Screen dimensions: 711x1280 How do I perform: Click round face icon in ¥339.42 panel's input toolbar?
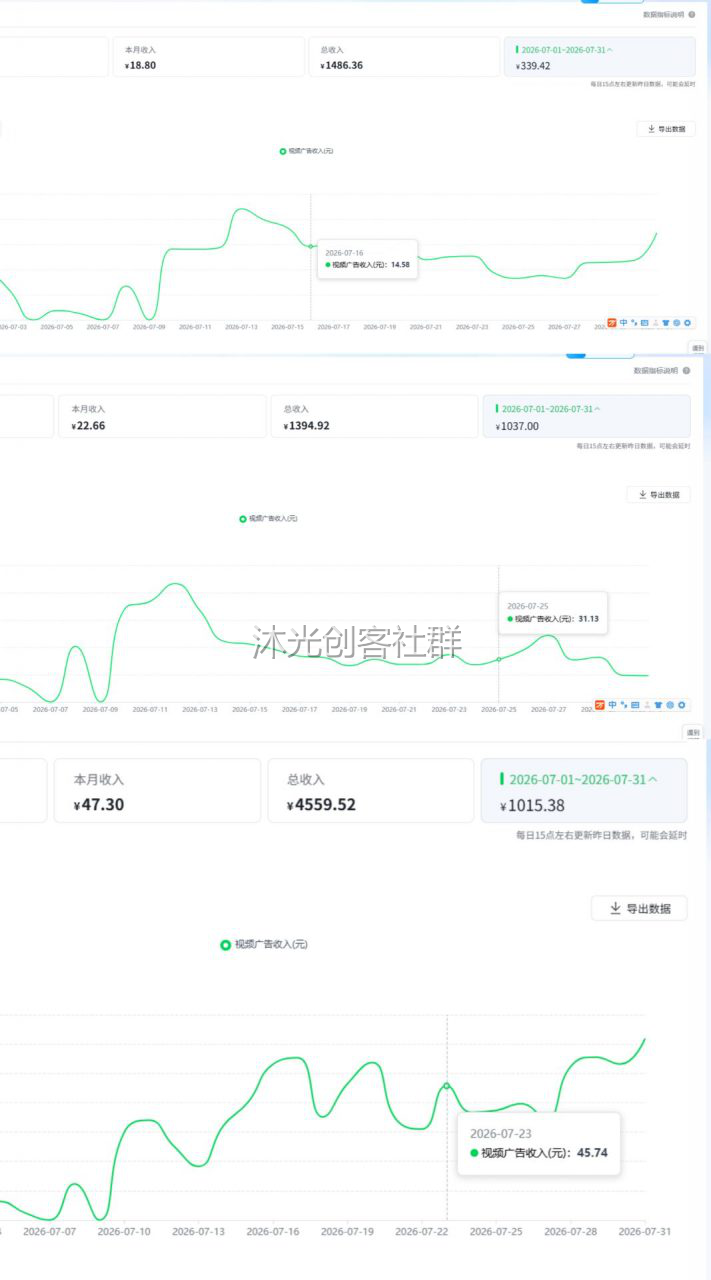point(677,323)
